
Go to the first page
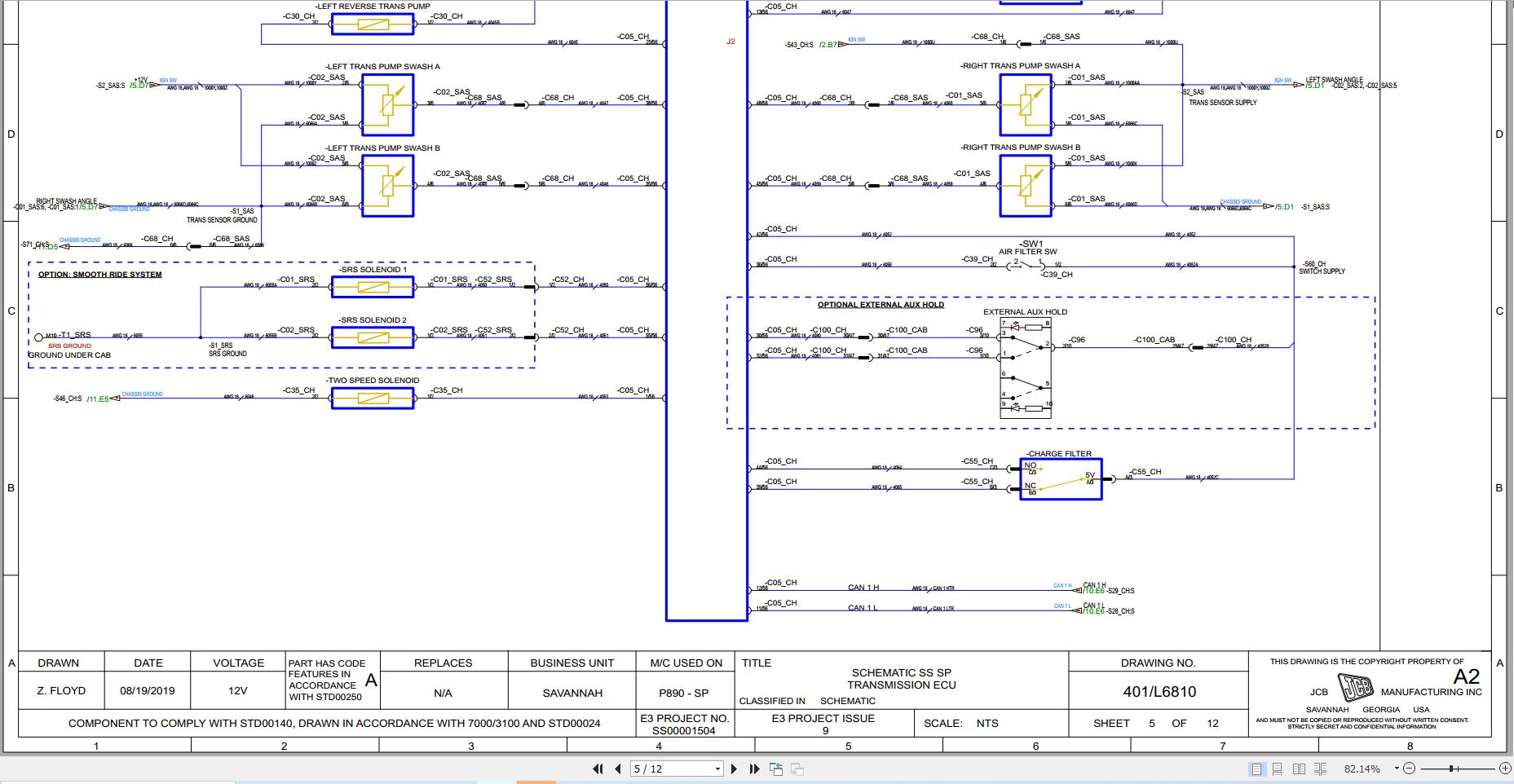pyautogui.click(x=598, y=769)
